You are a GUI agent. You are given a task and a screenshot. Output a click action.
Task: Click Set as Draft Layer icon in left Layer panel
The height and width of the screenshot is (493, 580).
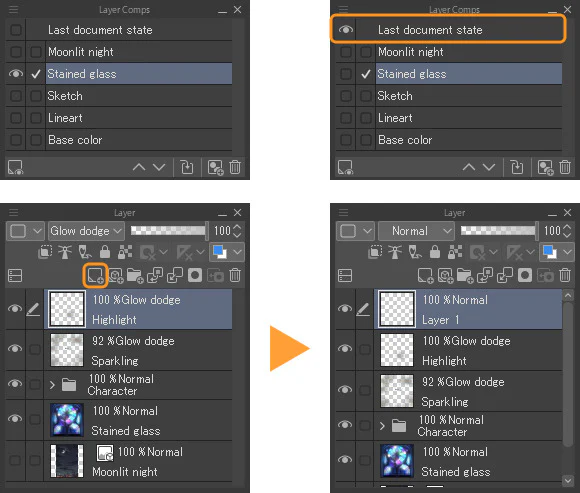pos(85,252)
